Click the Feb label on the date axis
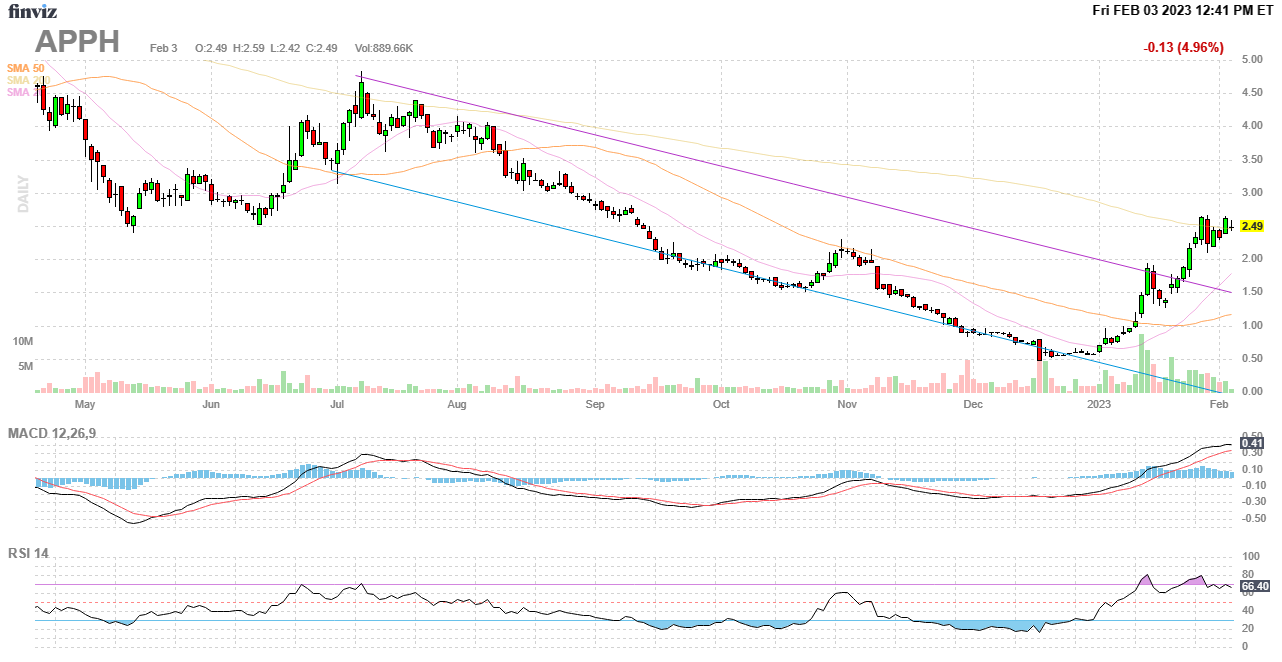This screenshot has width=1282, height=662. pos(1218,405)
